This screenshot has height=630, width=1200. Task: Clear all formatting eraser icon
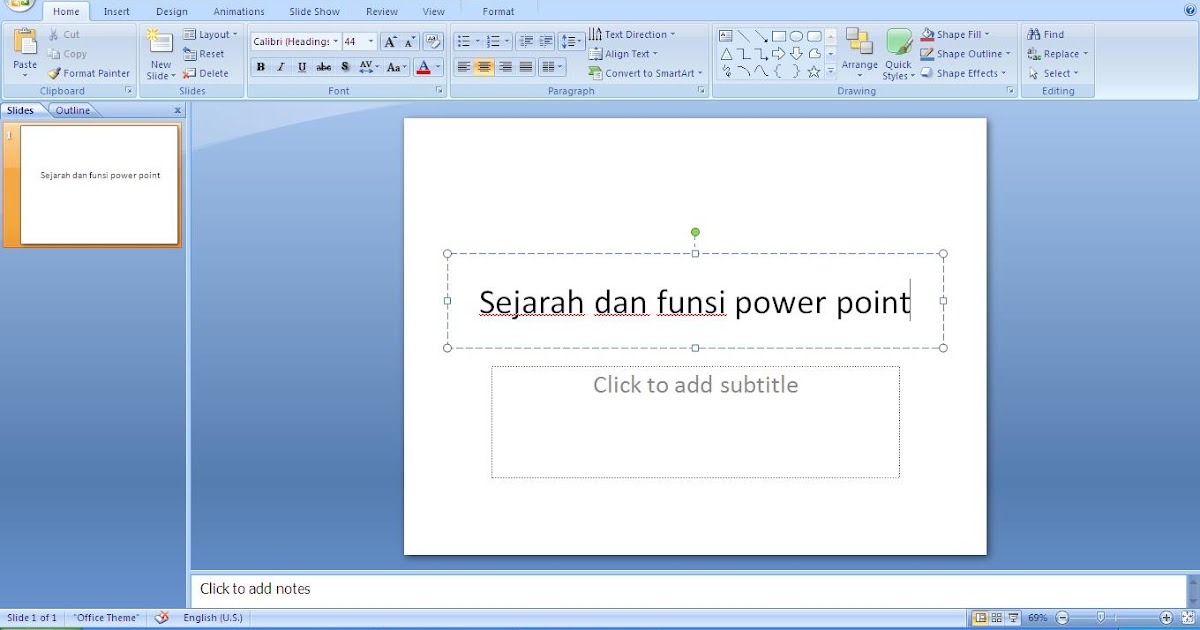(434, 41)
